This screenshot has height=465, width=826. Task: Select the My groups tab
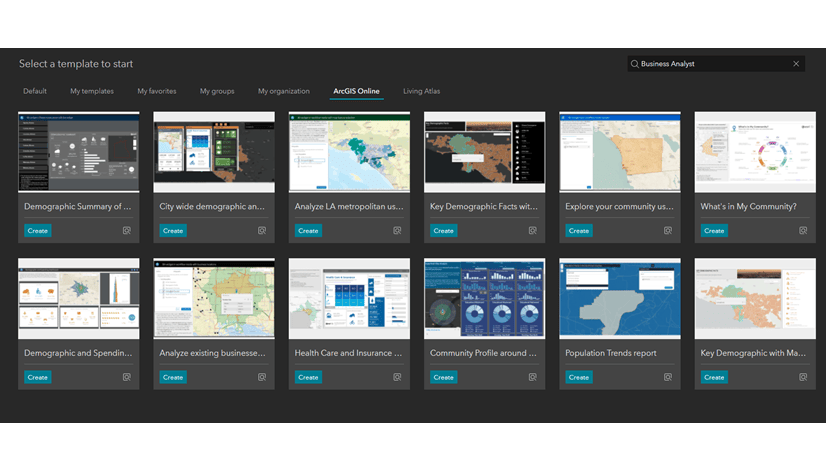pyautogui.click(x=217, y=91)
